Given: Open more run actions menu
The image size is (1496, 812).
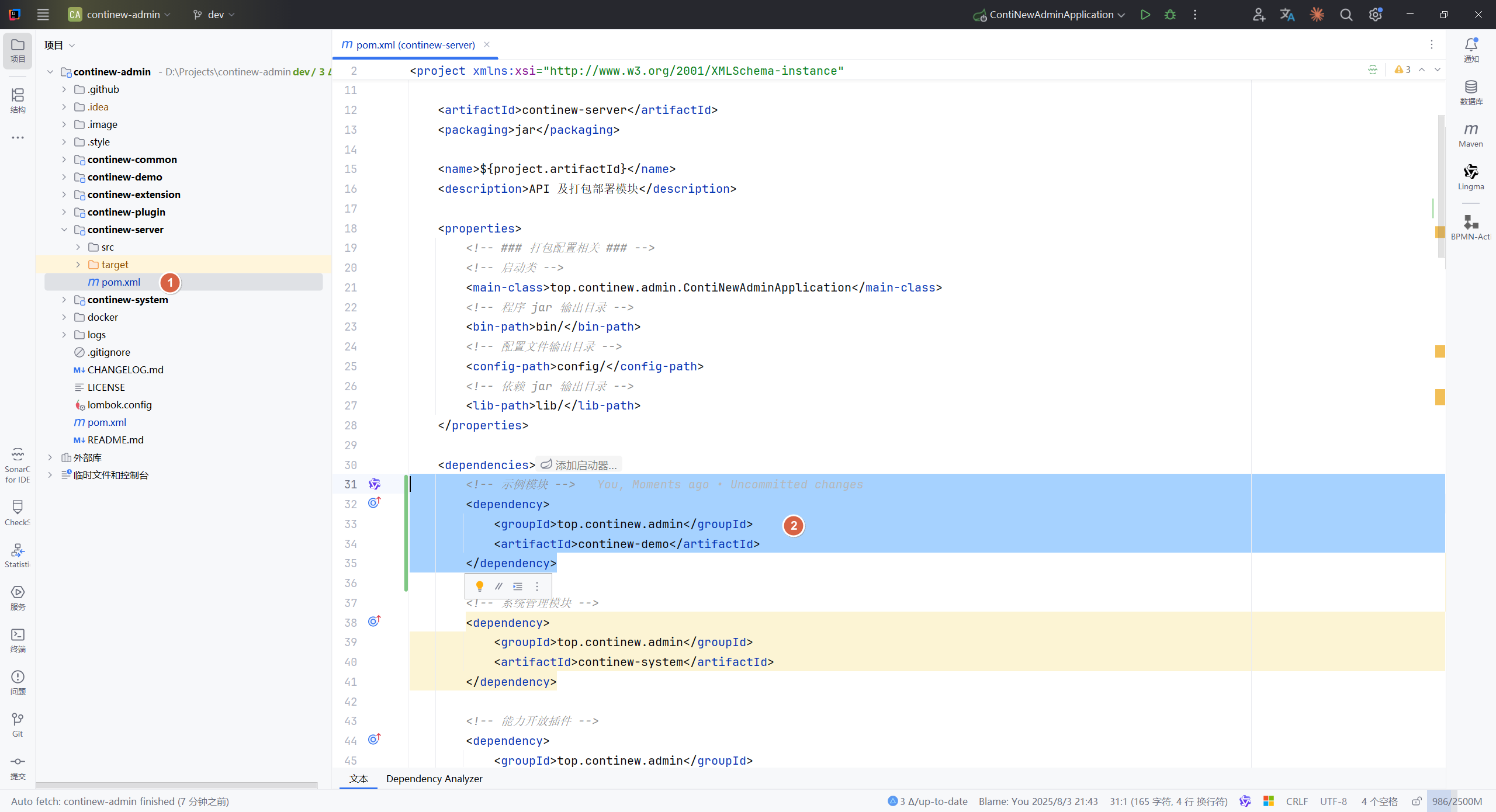Looking at the screenshot, I should pos(1195,15).
